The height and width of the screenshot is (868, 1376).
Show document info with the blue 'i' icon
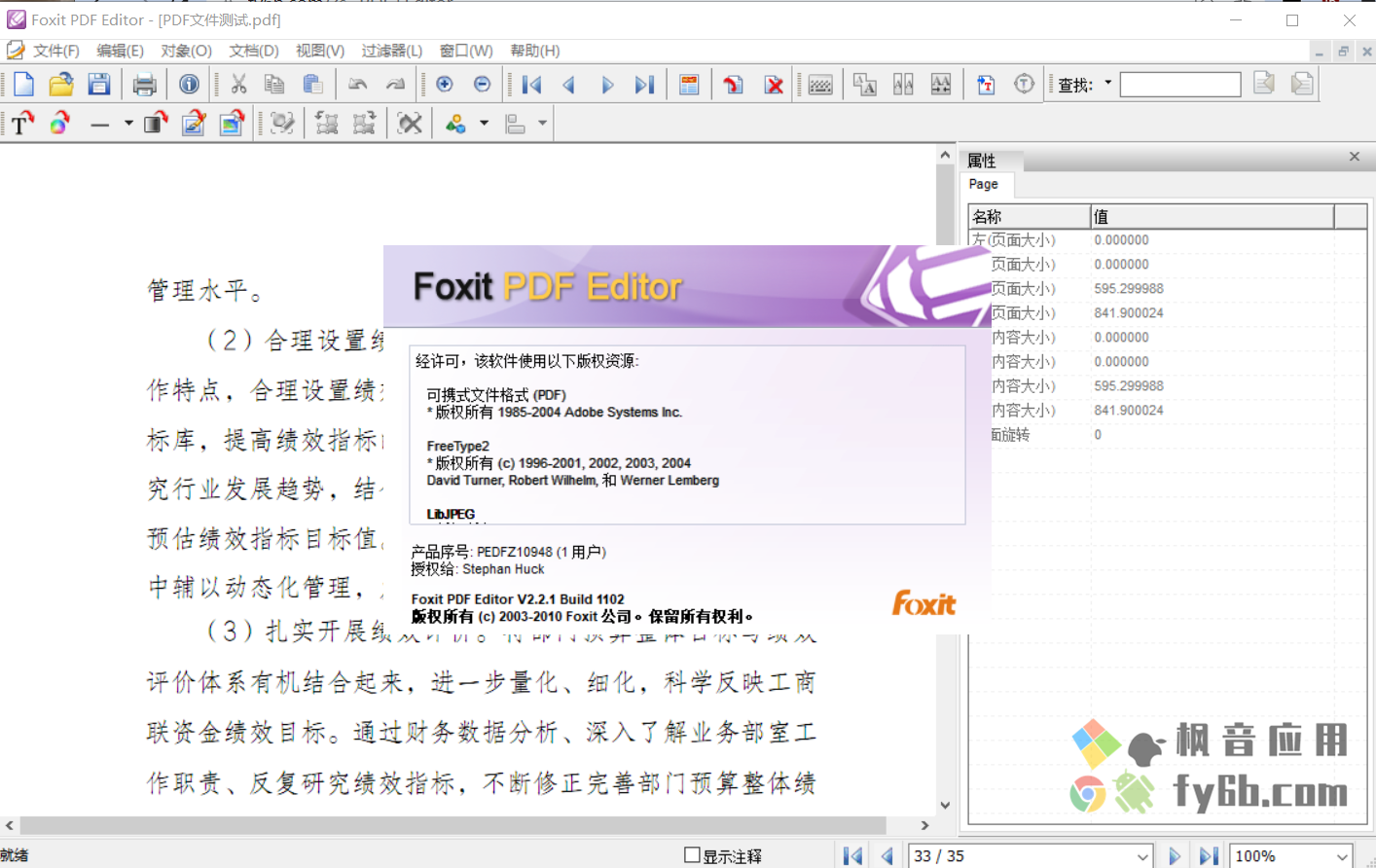click(x=189, y=85)
